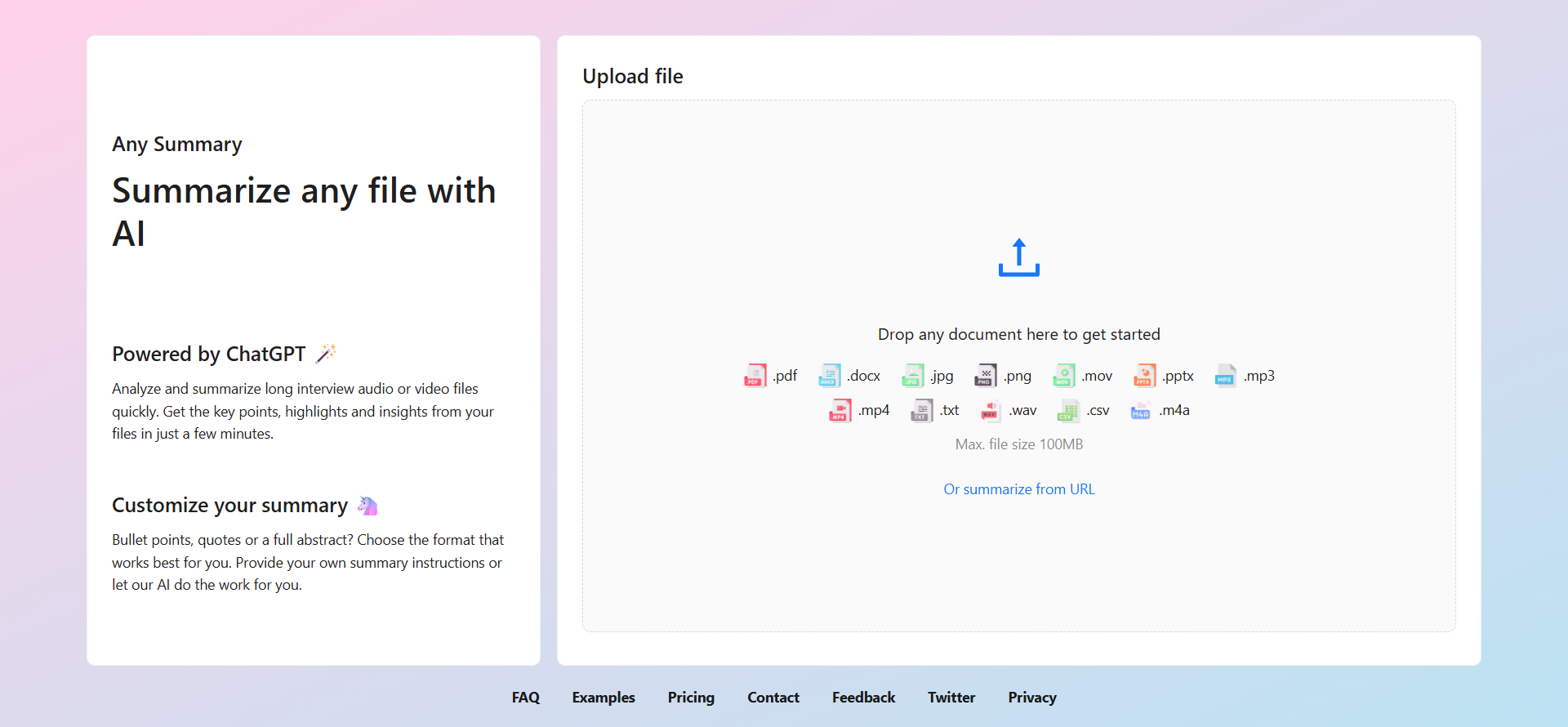Viewport: 1568px width, 727px height.
Task: Click the '.mp3' extension label
Action: 1259,376
